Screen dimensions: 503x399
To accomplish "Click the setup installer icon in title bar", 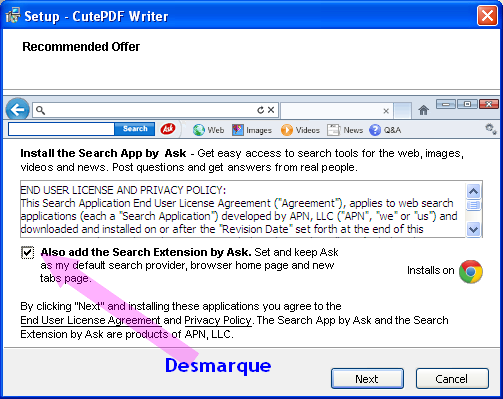I will 13,16.
